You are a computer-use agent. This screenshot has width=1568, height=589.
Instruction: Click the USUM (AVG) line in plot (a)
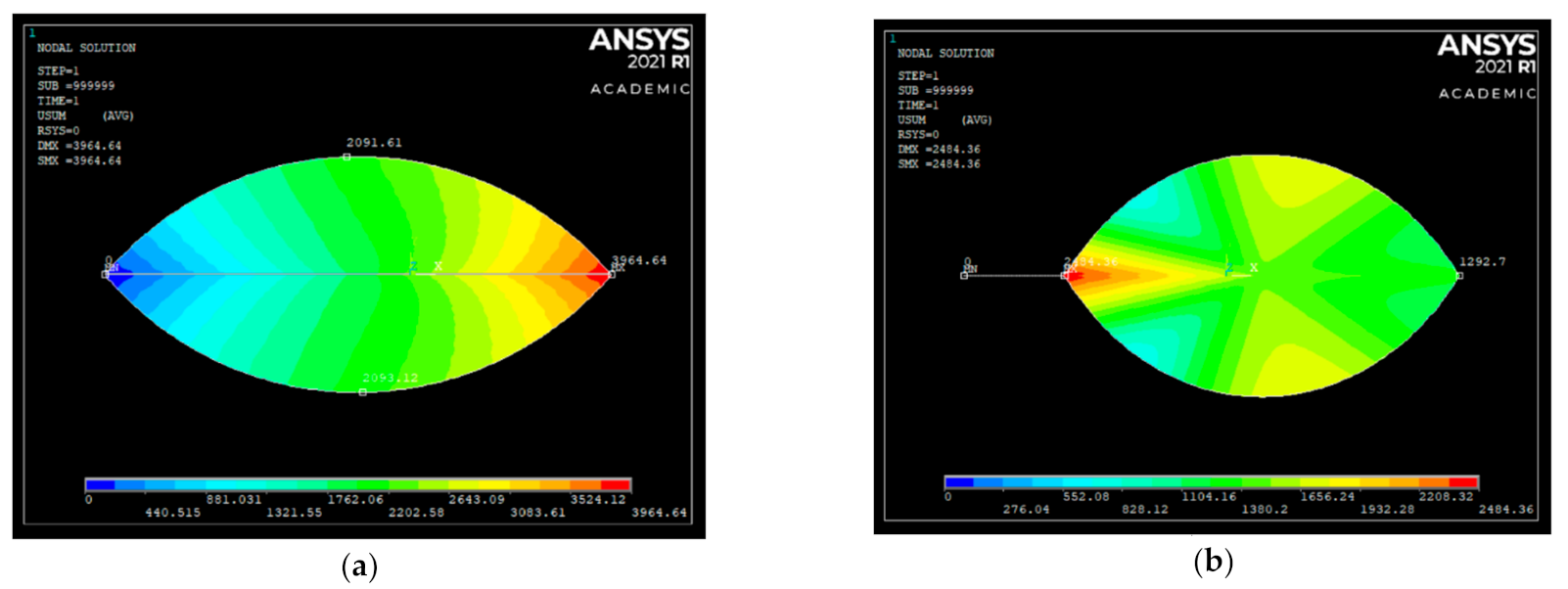[x=85, y=115]
